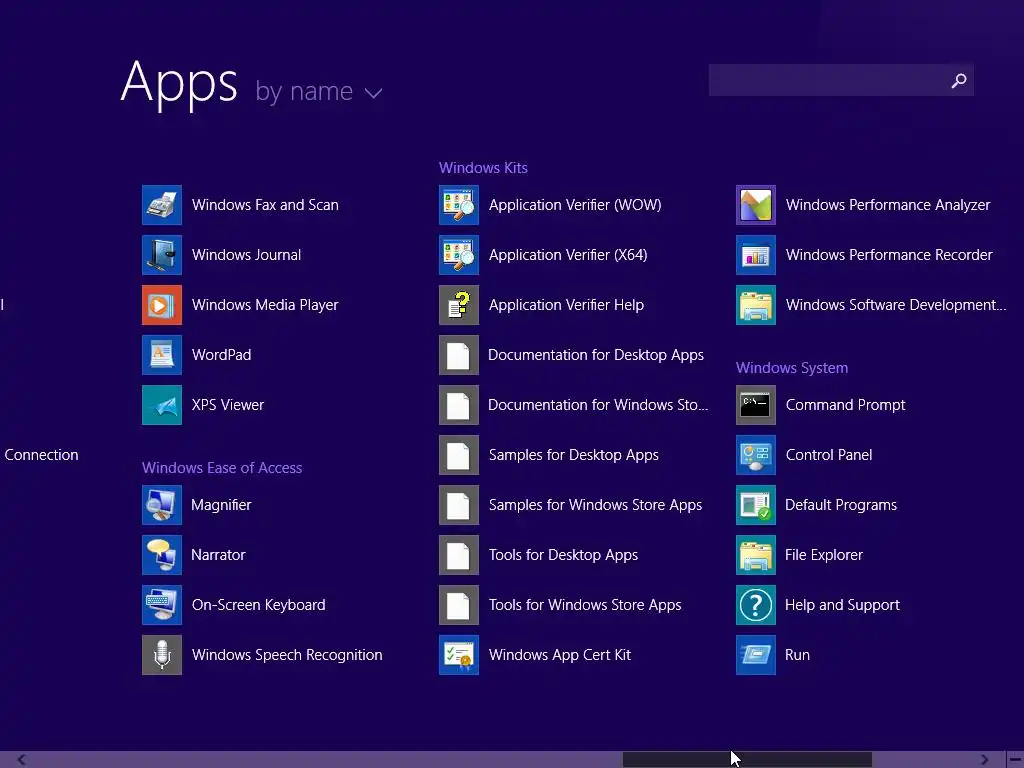Open 'Tools for Windows Store Apps' label

point(585,605)
